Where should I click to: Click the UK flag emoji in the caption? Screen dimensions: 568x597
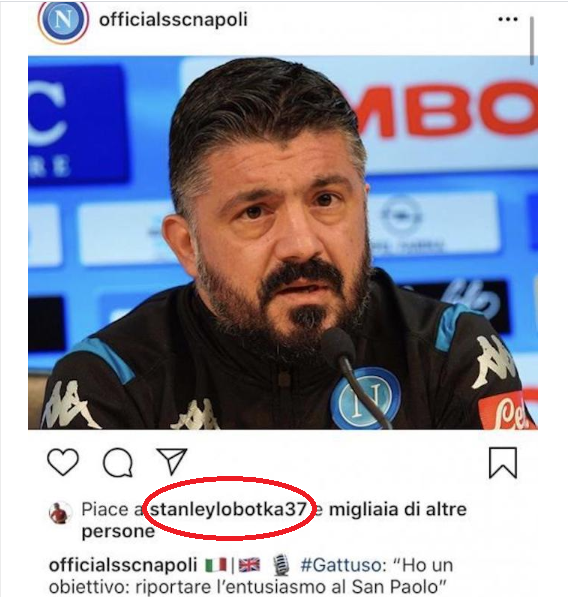click(250, 565)
